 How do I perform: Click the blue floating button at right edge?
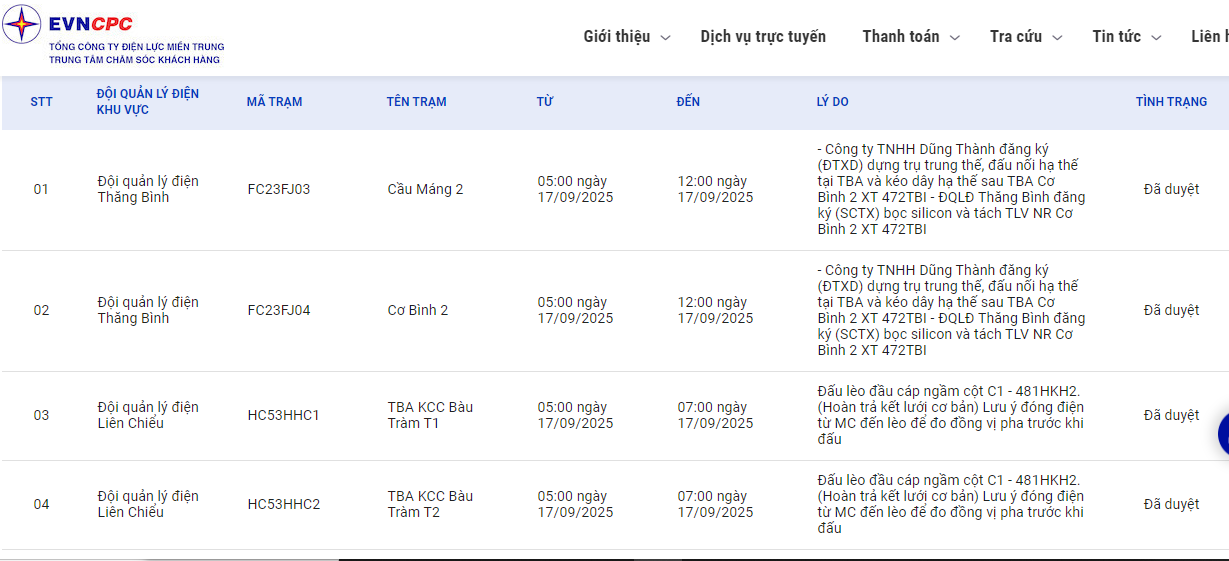[1223, 435]
